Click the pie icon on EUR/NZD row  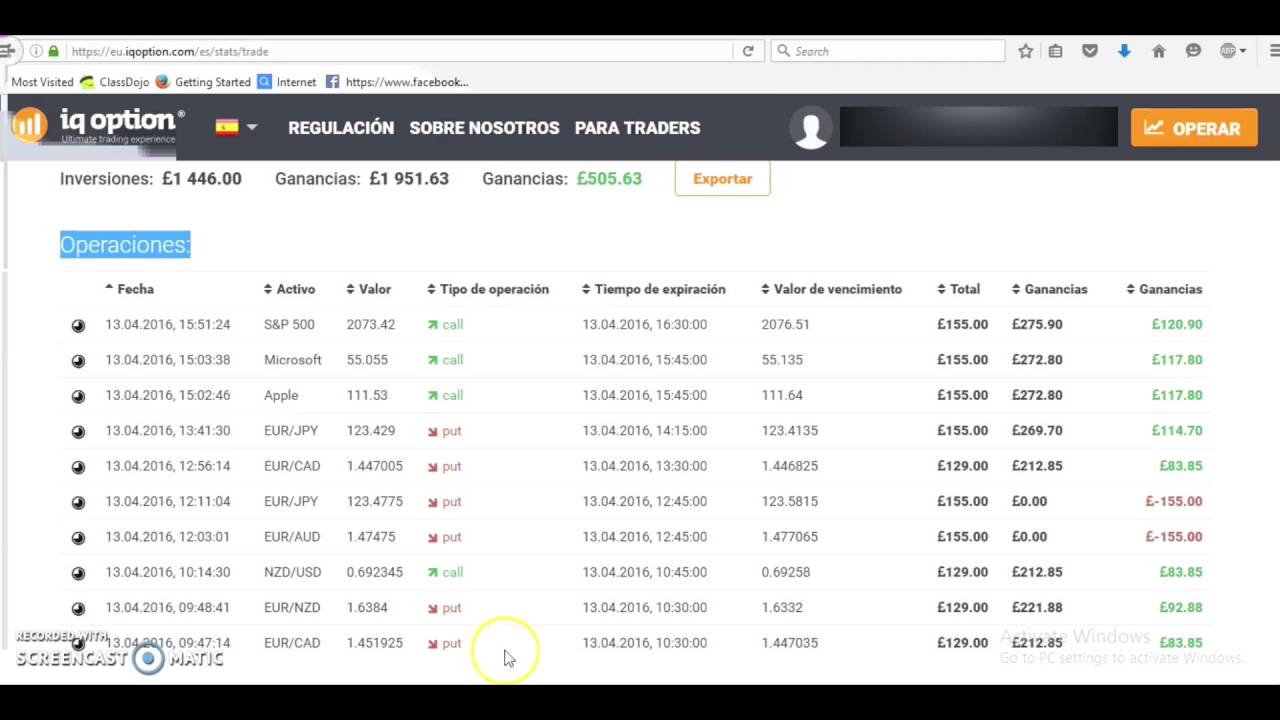pos(78,608)
